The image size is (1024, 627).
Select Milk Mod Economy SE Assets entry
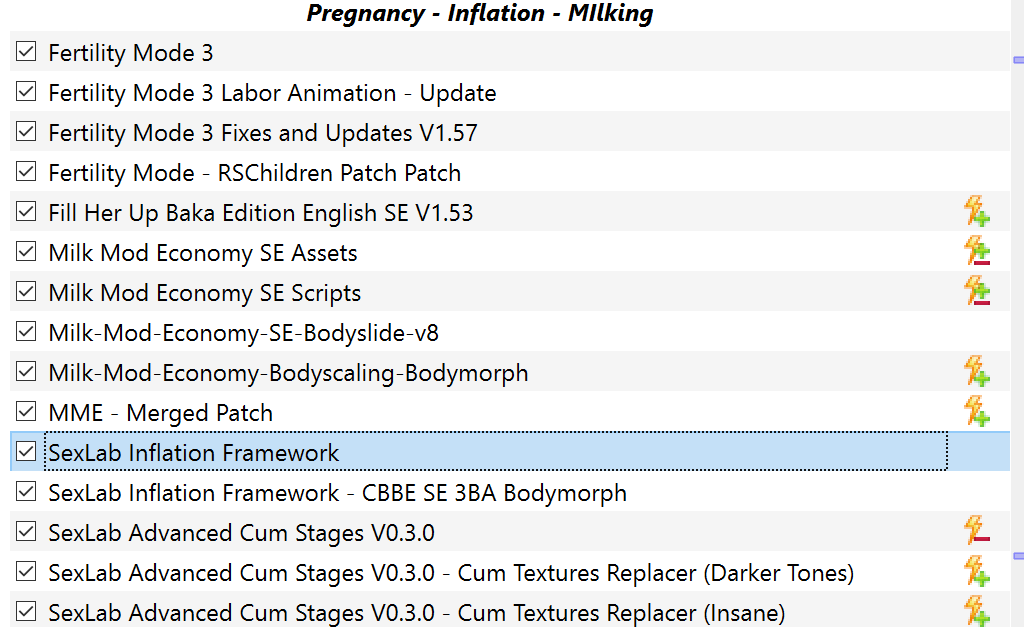[202, 253]
